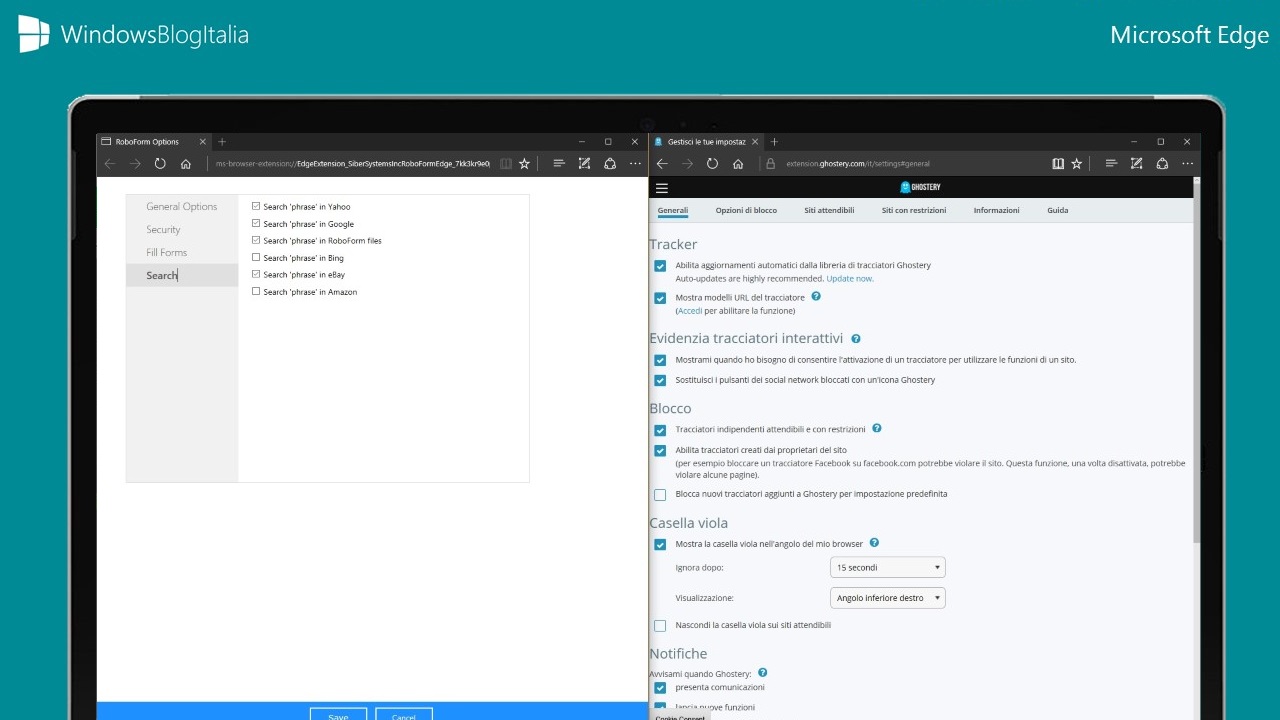The width and height of the screenshot is (1280, 720).
Task: Toggle Abilita aggiornamenti automatici checkbox
Action: [x=660, y=266]
